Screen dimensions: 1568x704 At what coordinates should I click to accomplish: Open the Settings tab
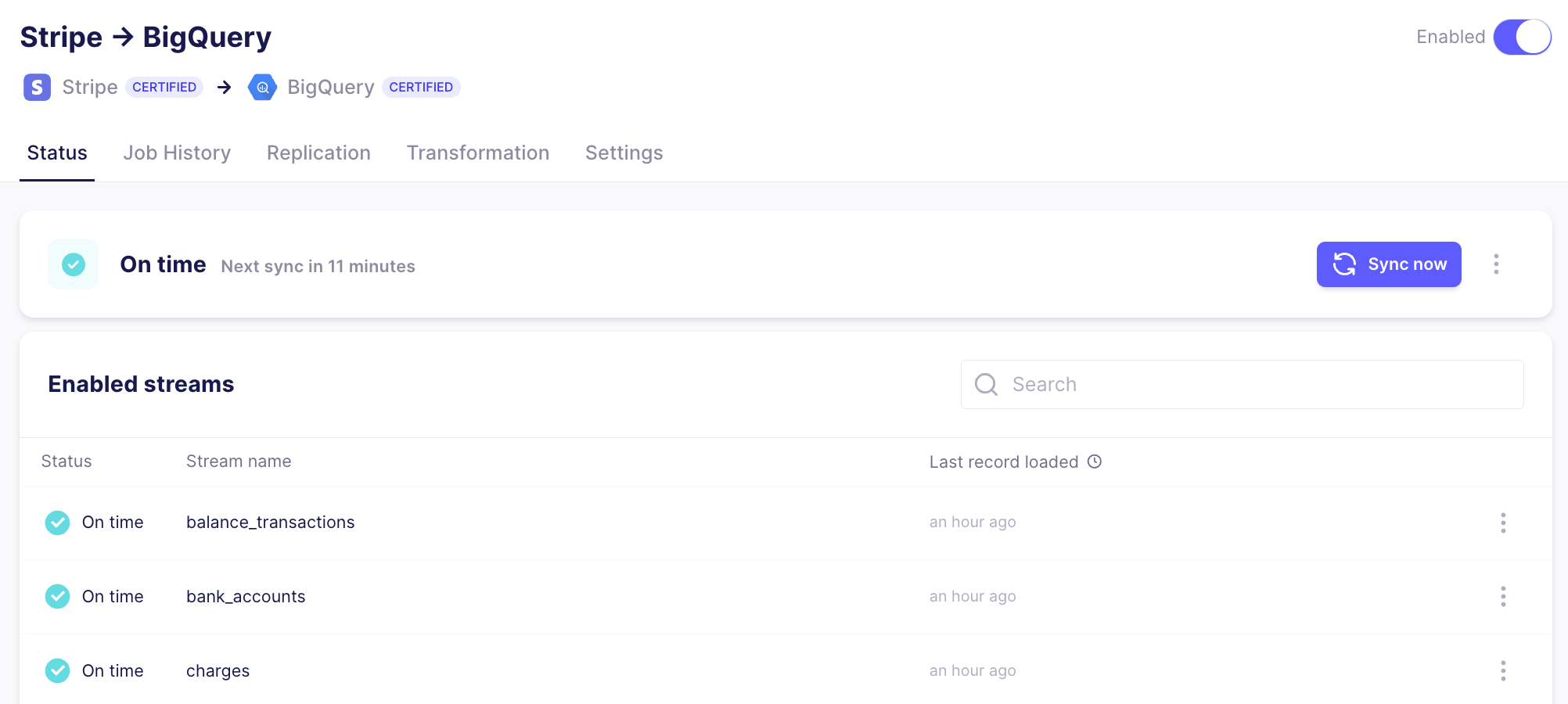[624, 153]
